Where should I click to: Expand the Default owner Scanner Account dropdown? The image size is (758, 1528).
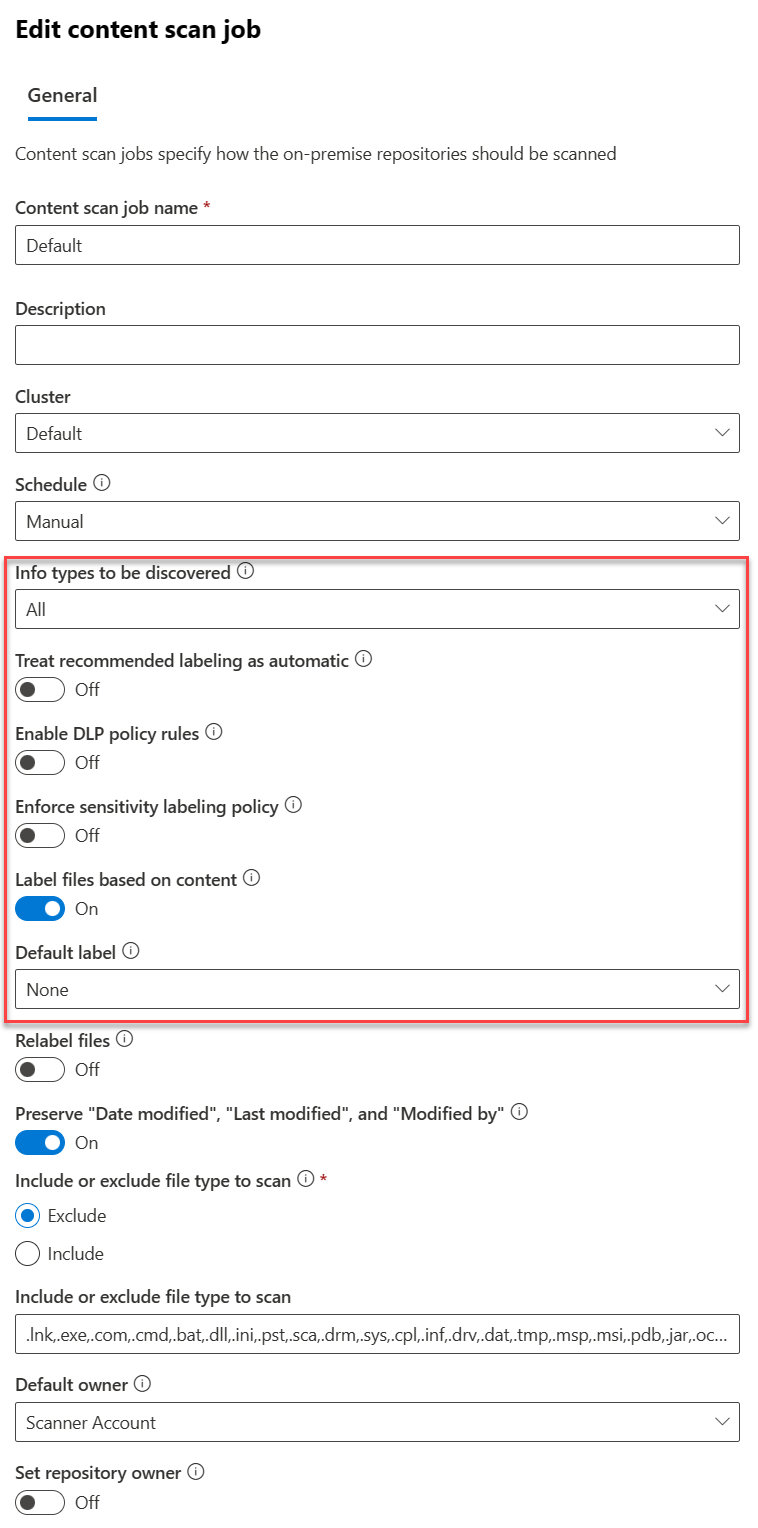(377, 1422)
